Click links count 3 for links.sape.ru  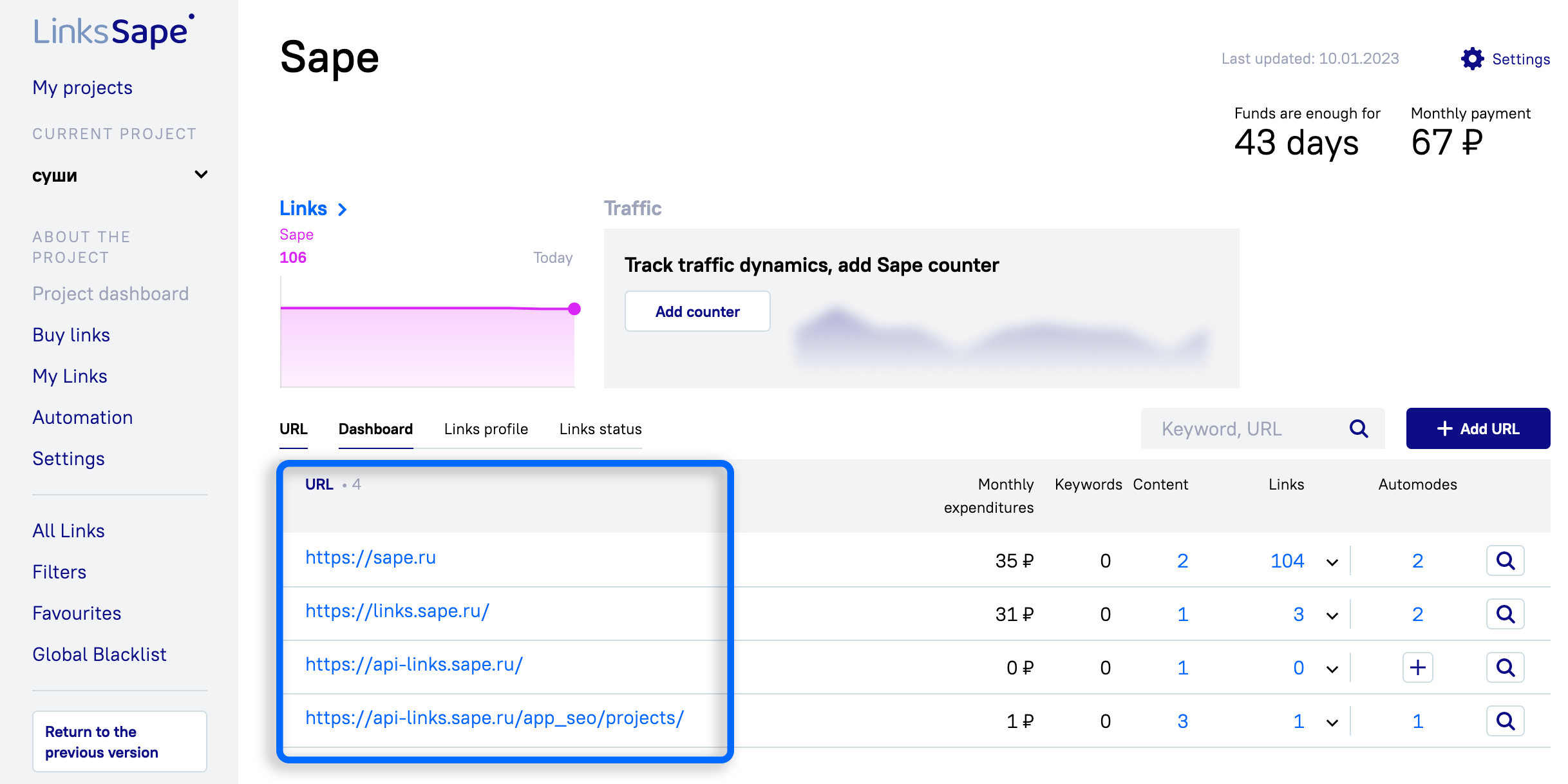(1298, 615)
